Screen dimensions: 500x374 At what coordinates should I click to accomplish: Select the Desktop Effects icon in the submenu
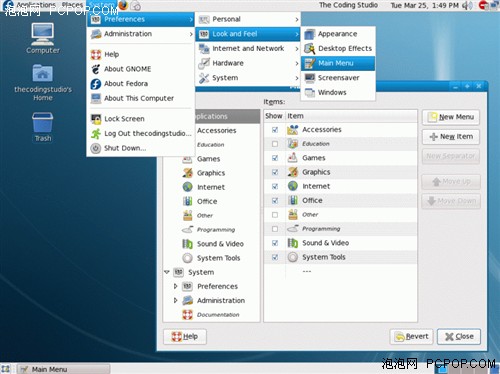(309, 49)
